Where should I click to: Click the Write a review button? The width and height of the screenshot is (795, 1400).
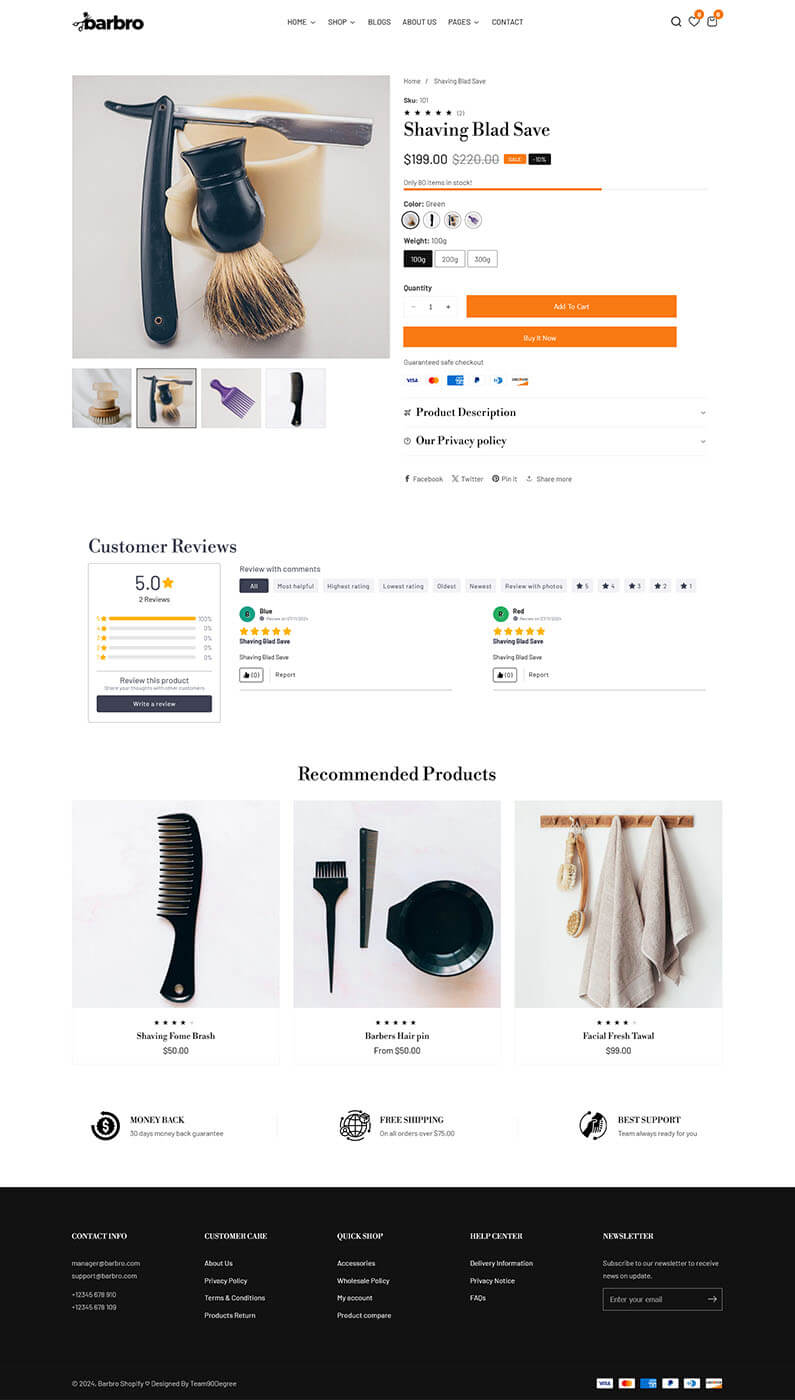click(x=154, y=704)
